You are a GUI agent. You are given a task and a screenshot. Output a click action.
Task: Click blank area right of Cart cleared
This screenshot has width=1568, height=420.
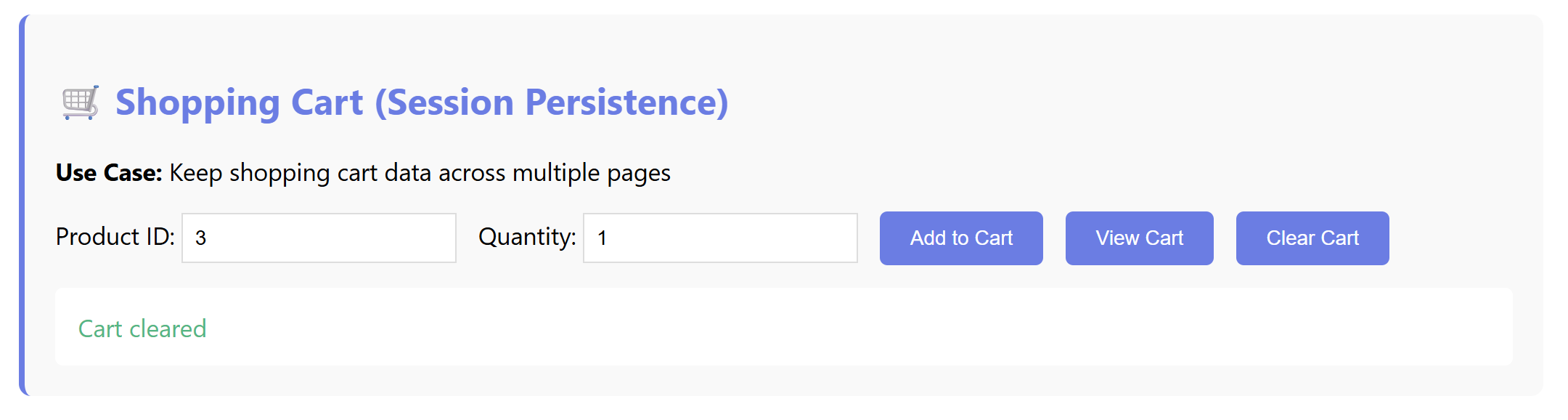871,329
